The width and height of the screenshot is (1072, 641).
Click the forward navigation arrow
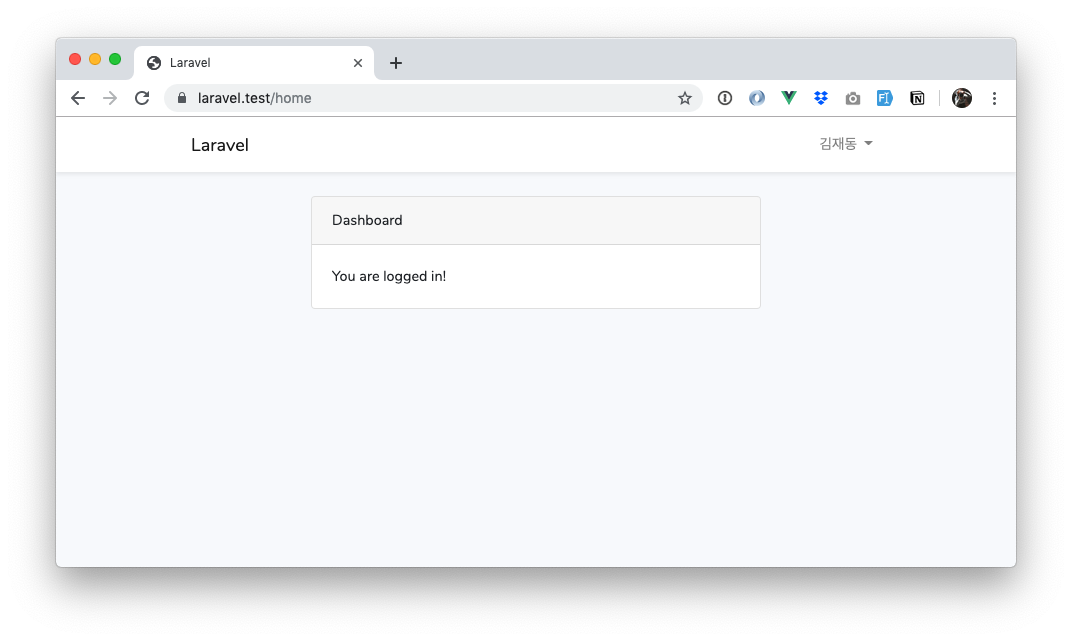coord(110,98)
